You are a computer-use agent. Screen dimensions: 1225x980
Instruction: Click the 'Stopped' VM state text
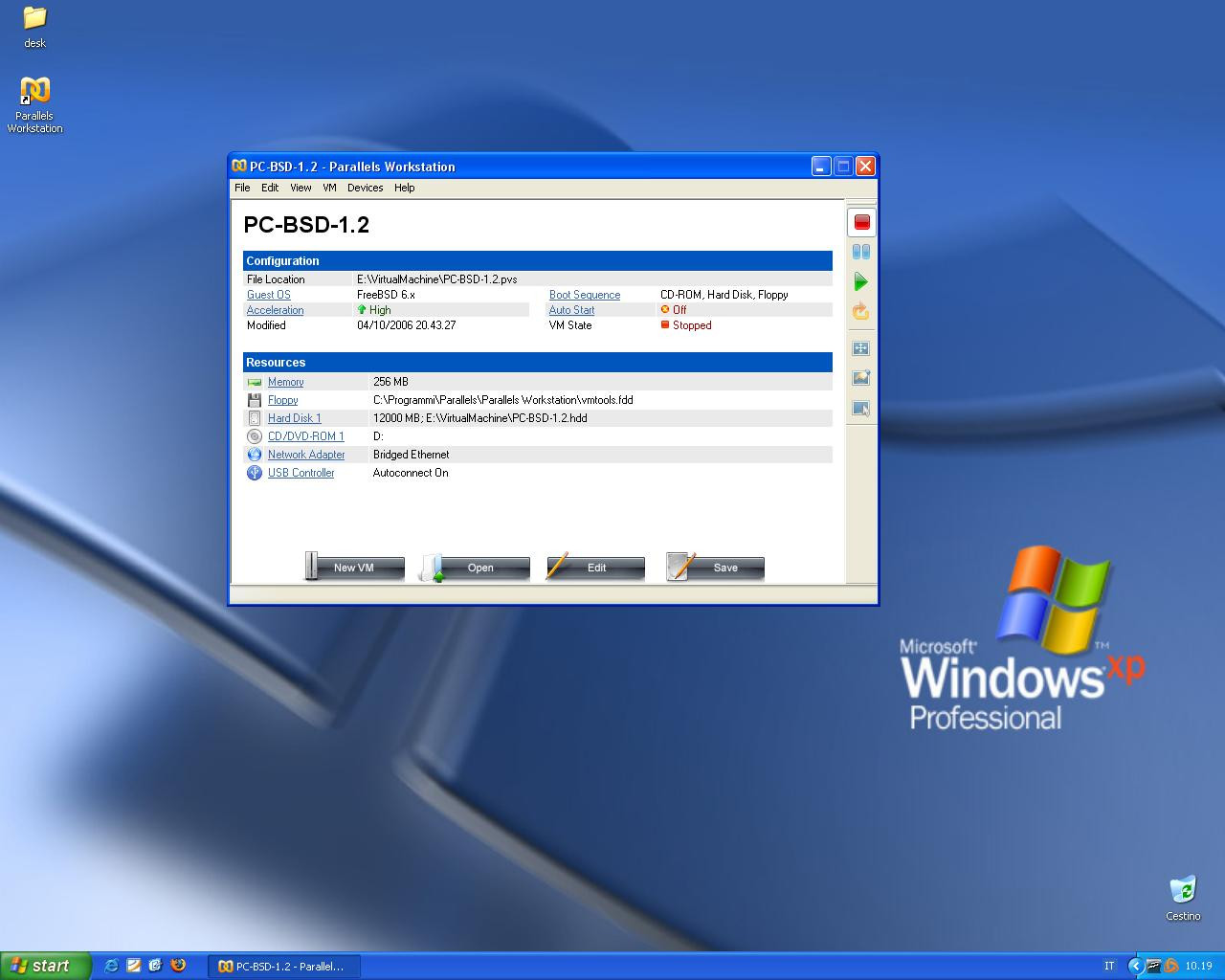[x=692, y=325]
